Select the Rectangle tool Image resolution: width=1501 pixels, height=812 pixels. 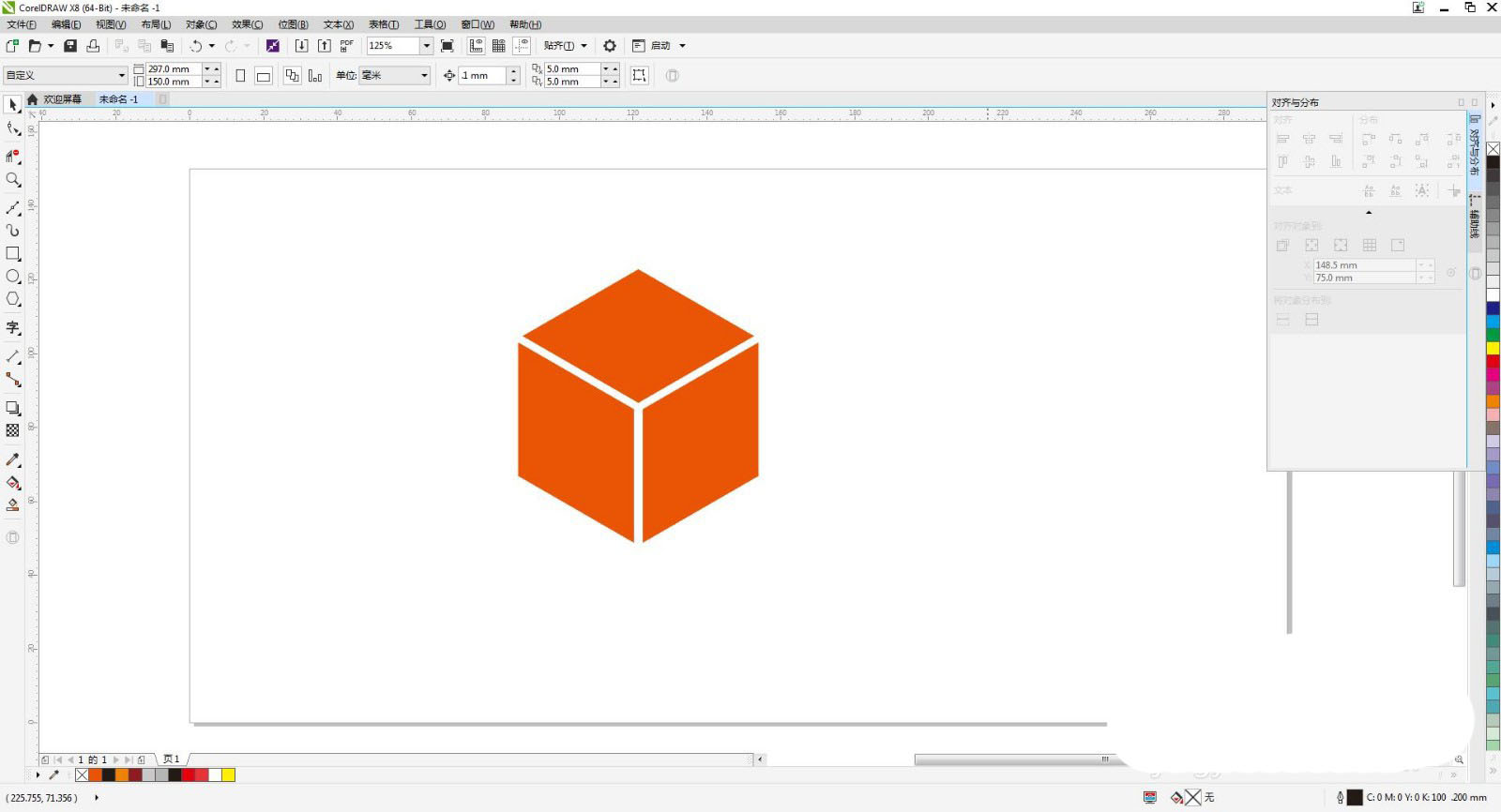[x=13, y=253]
